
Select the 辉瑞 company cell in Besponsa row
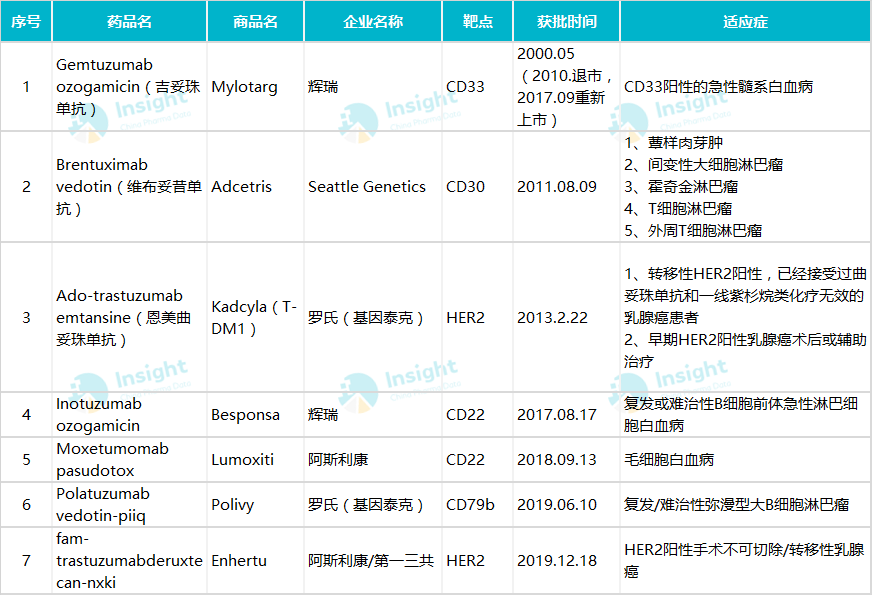click(373, 415)
